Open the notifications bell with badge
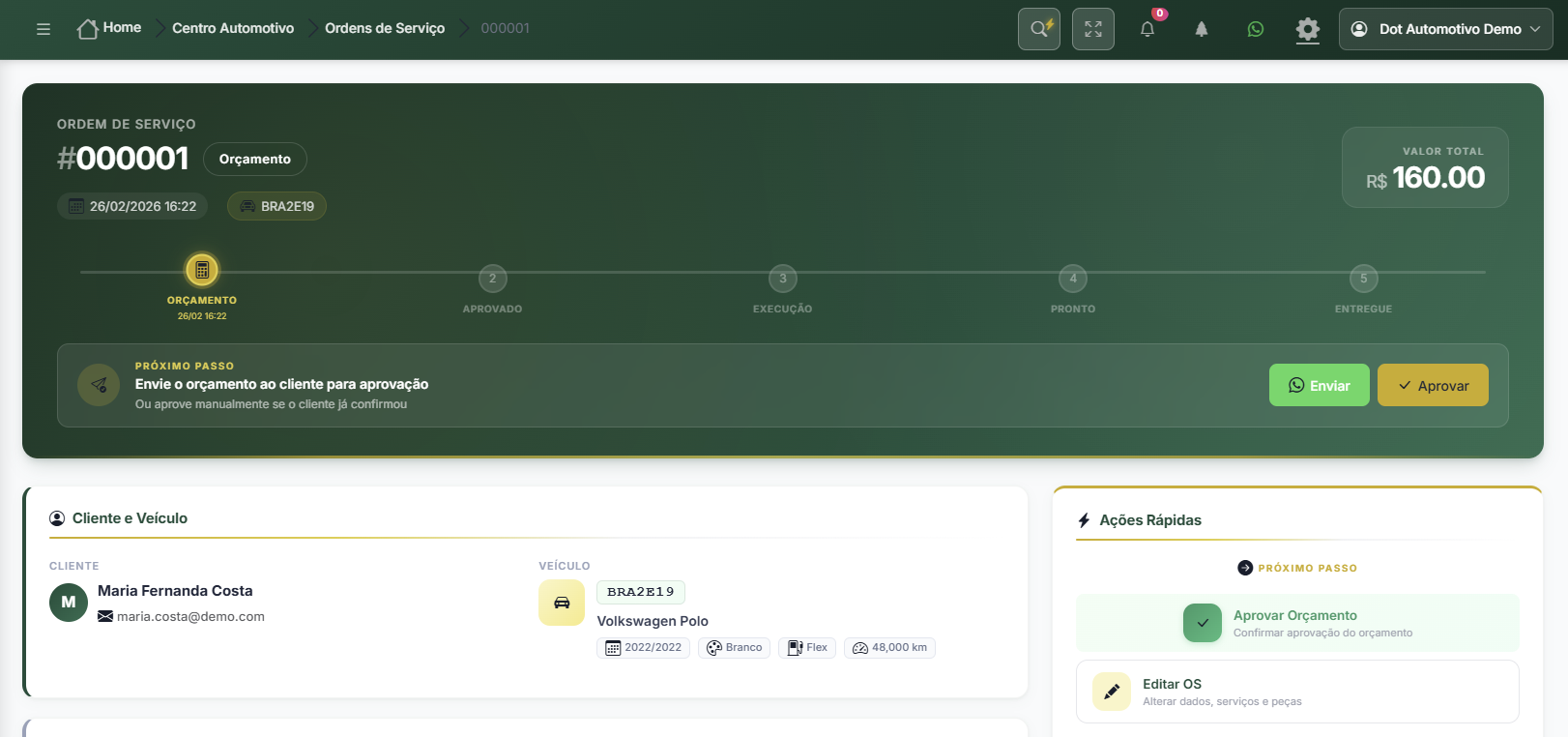This screenshot has height=737, width=1568. 1147,29
